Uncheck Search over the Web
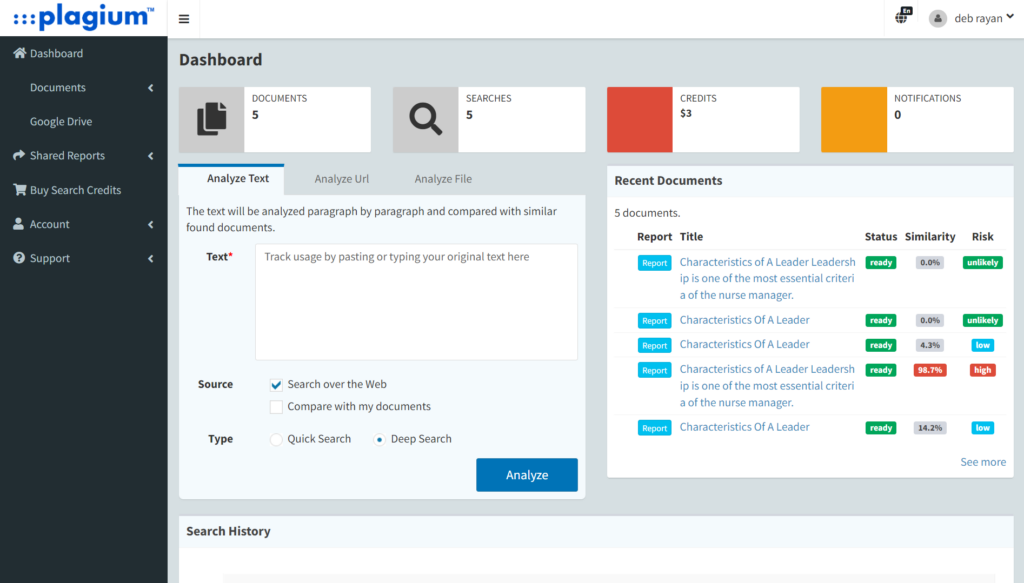Viewport: 1024px width, 583px height. point(275,384)
